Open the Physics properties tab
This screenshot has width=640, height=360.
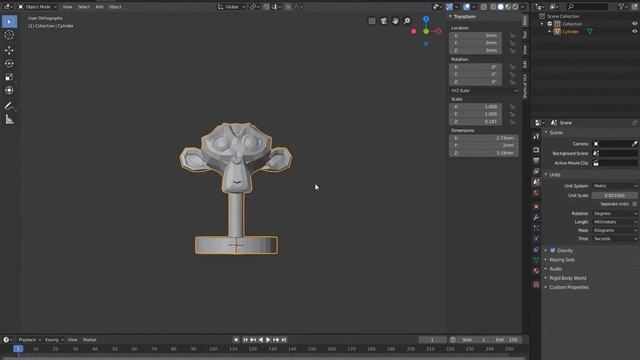(x=536, y=239)
